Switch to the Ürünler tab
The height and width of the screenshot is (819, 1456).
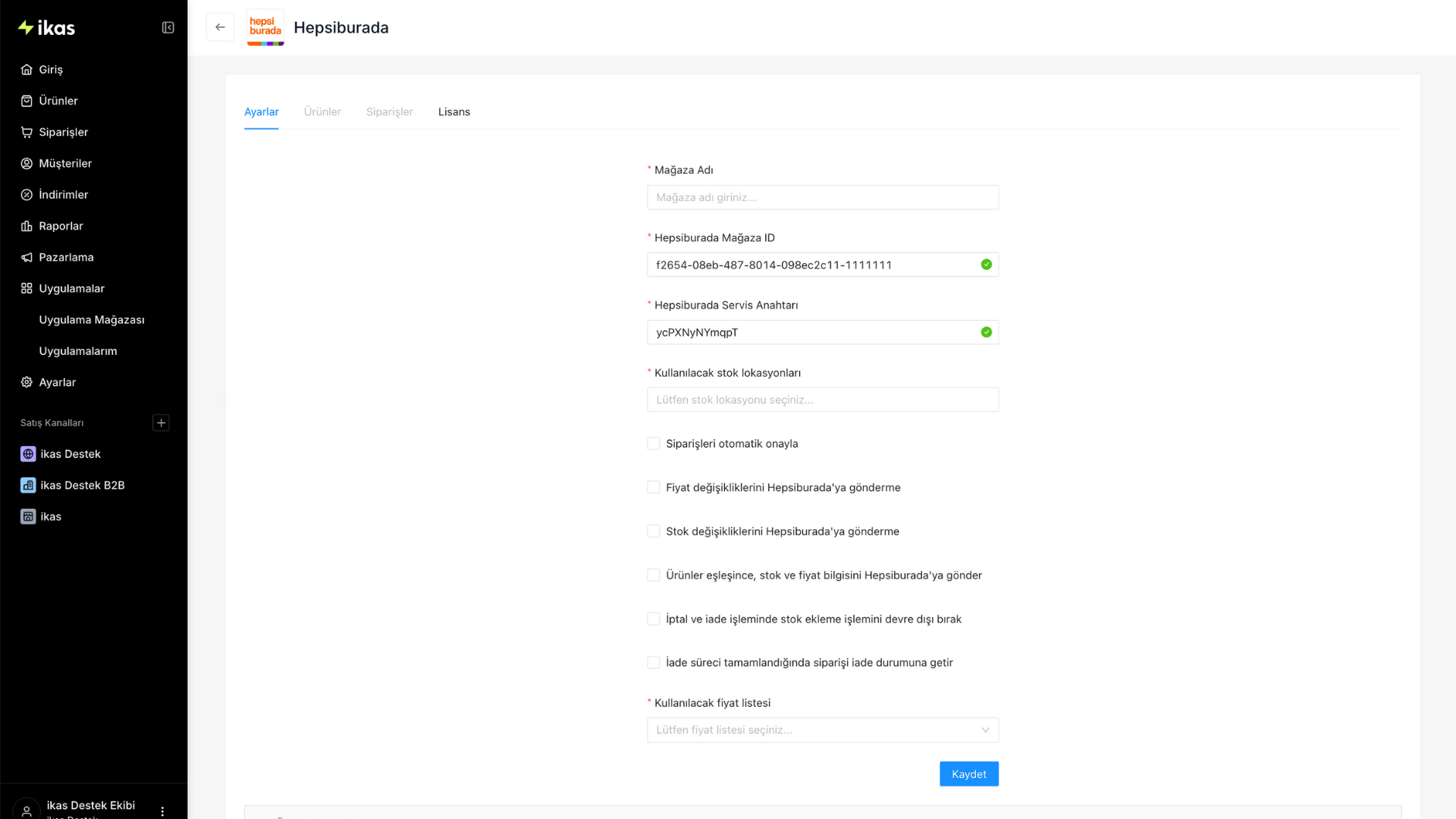pos(322,112)
